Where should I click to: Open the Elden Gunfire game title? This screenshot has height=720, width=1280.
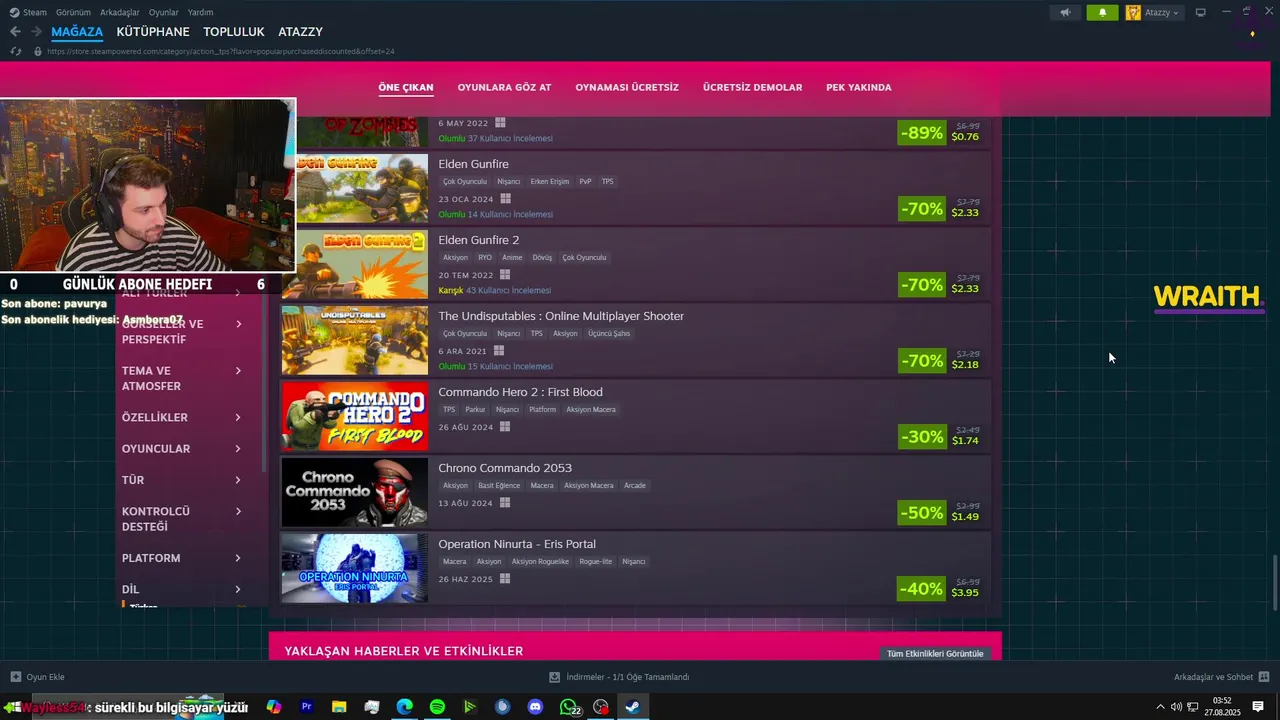473,164
